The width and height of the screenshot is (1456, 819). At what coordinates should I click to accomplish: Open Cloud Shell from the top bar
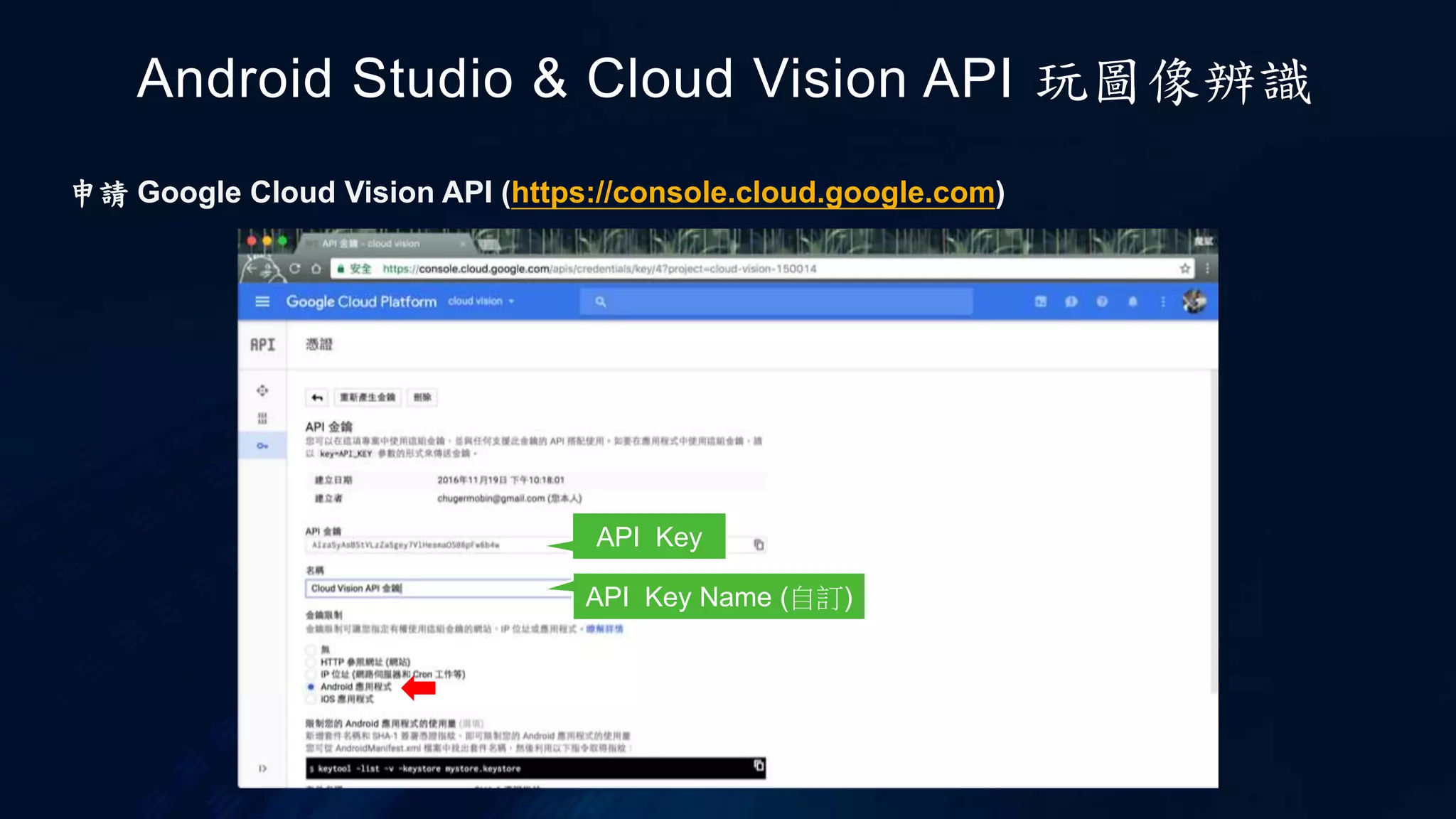(x=1041, y=301)
